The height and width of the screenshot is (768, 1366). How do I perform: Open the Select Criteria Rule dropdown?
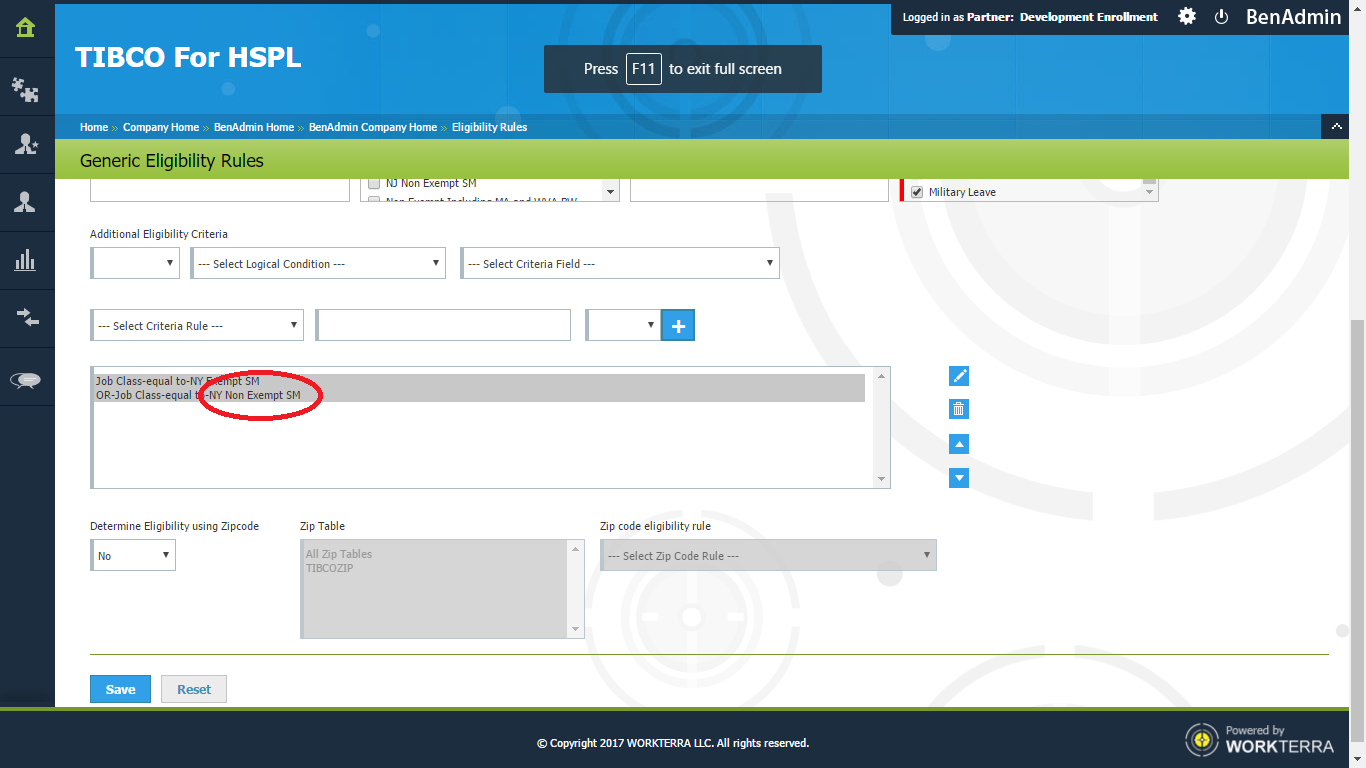pos(197,325)
